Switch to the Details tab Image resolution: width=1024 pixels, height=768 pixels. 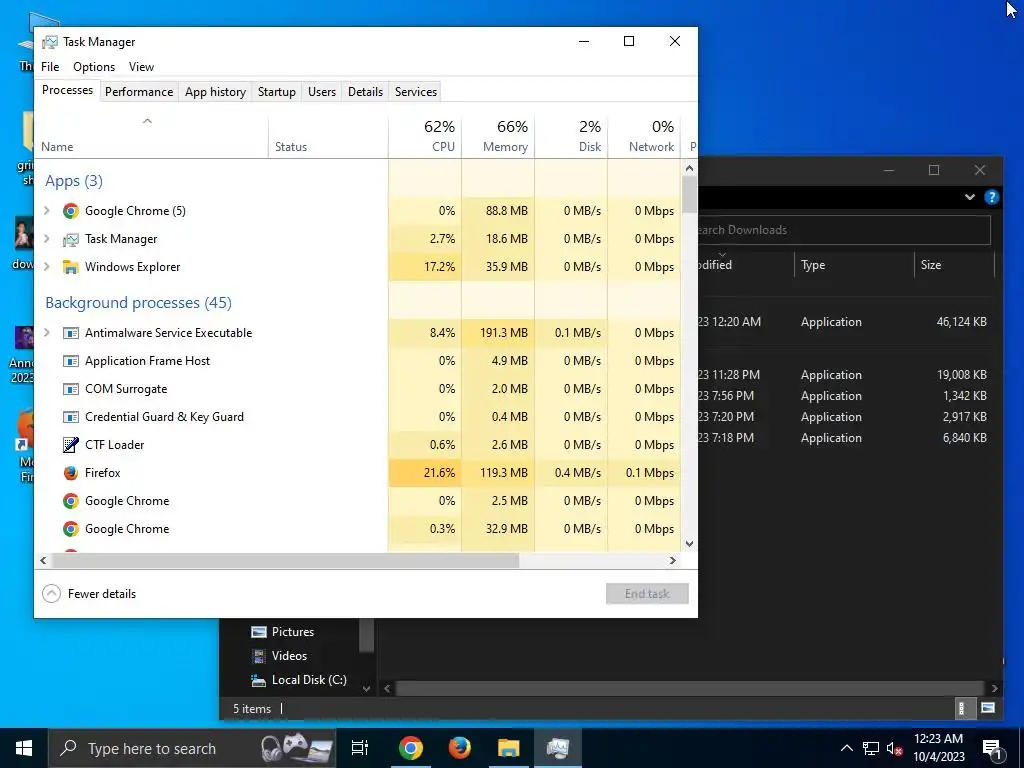coord(365,91)
